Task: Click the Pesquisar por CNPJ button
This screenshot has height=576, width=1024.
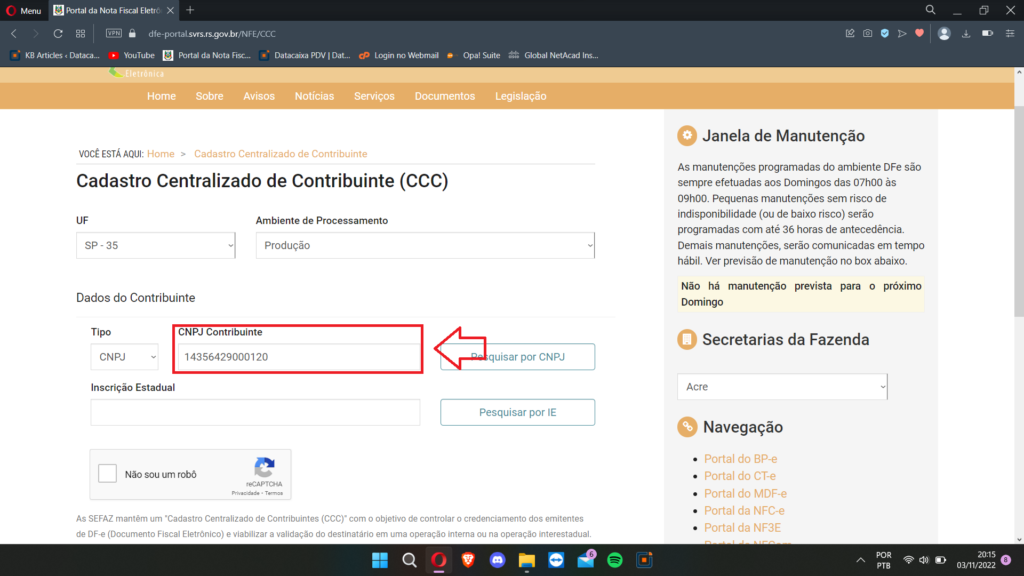Action: pyautogui.click(x=517, y=357)
